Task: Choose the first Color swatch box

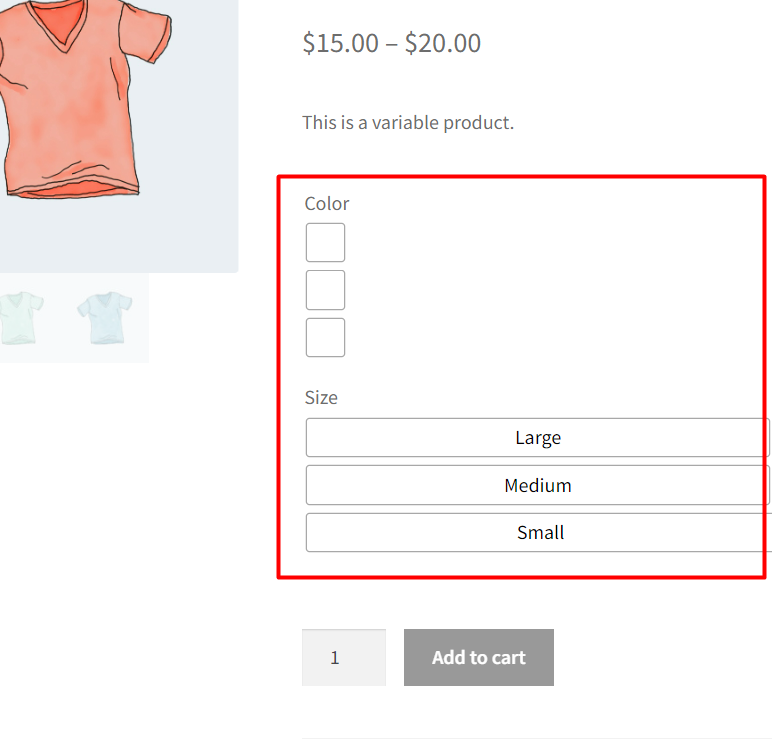Action: 325,243
